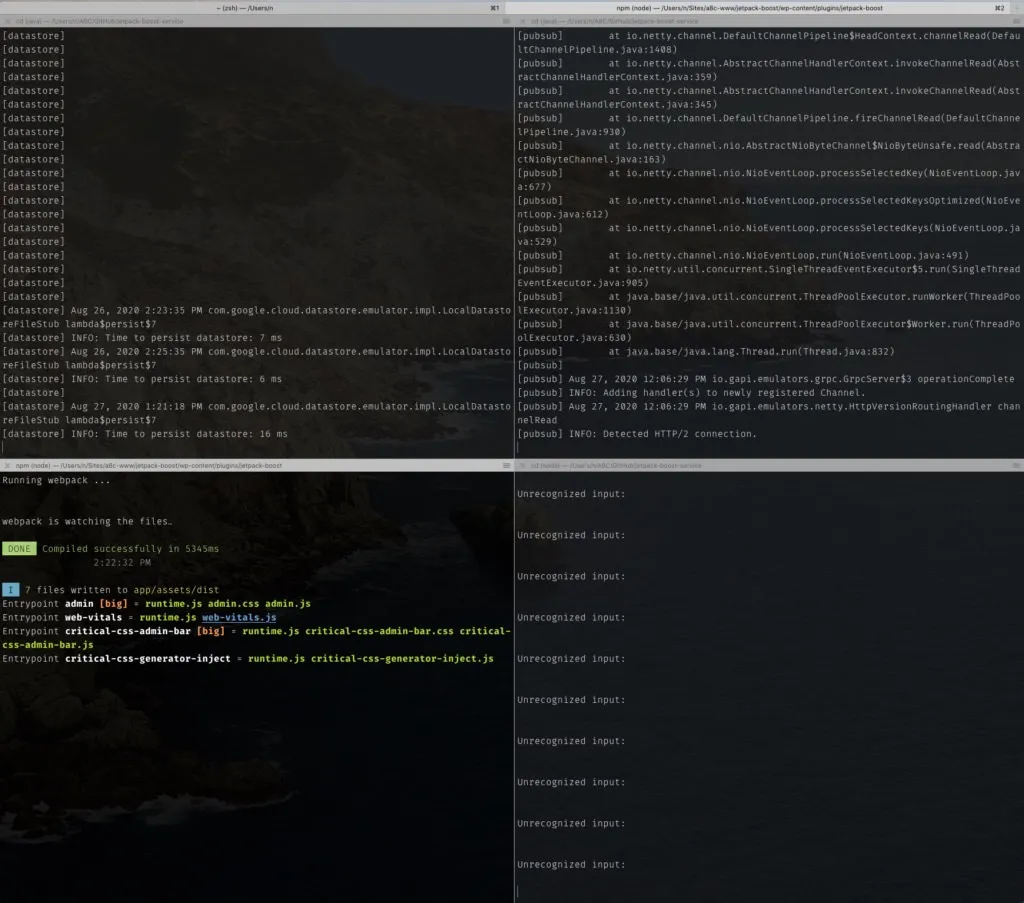Close the pubsub pane with its x icon

point(522,22)
